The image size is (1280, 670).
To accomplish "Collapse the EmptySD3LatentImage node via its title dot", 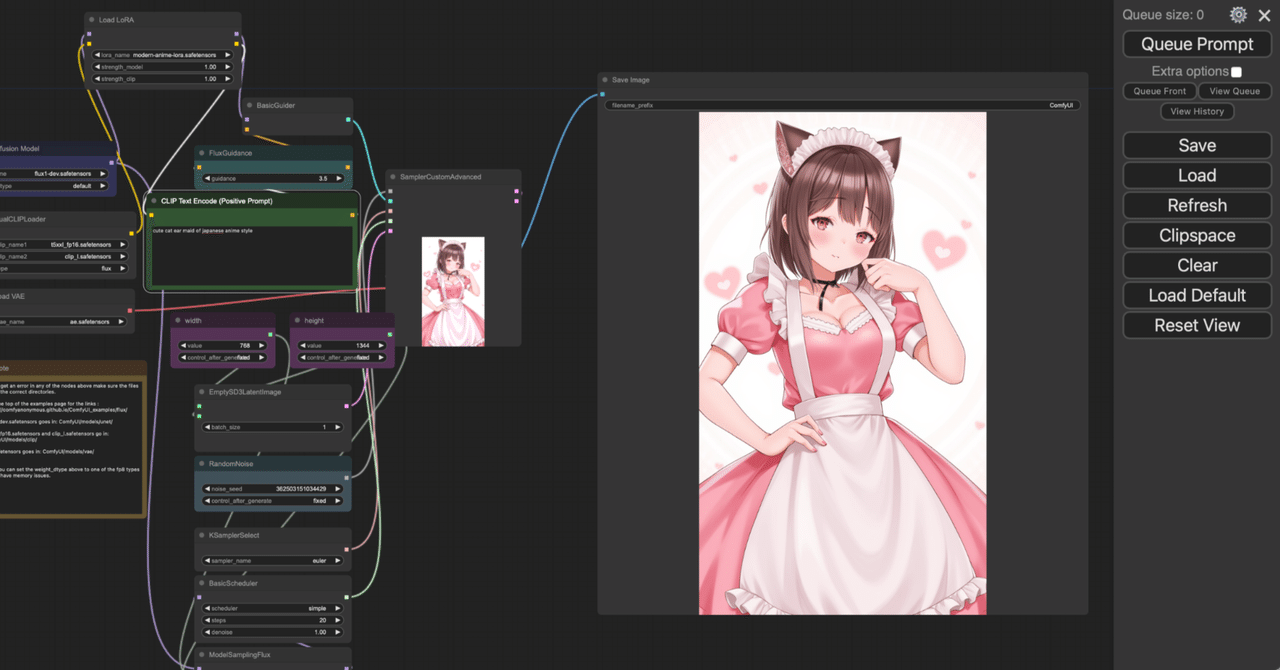I will (200, 392).
